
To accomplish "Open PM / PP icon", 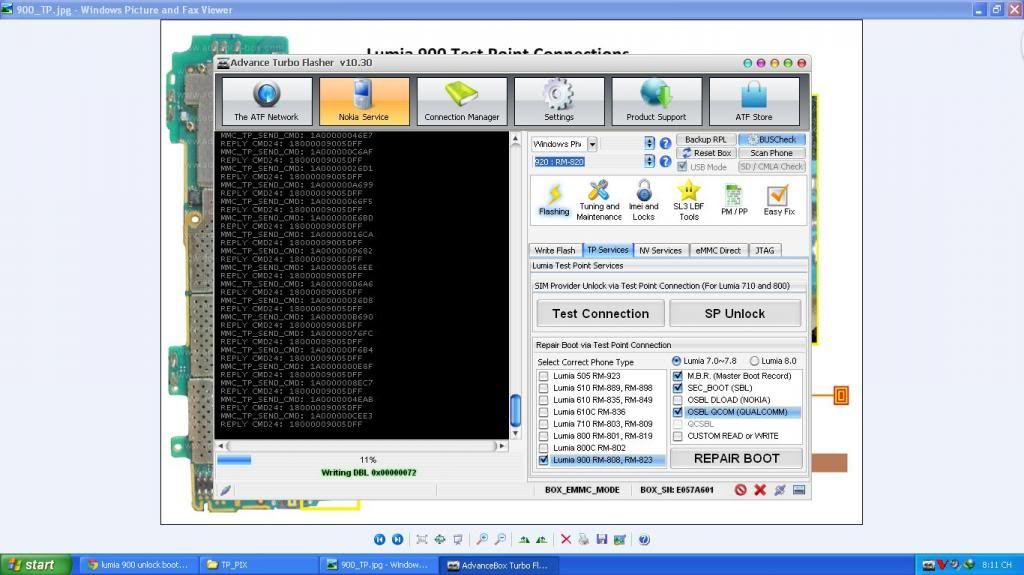I will (x=734, y=200).
